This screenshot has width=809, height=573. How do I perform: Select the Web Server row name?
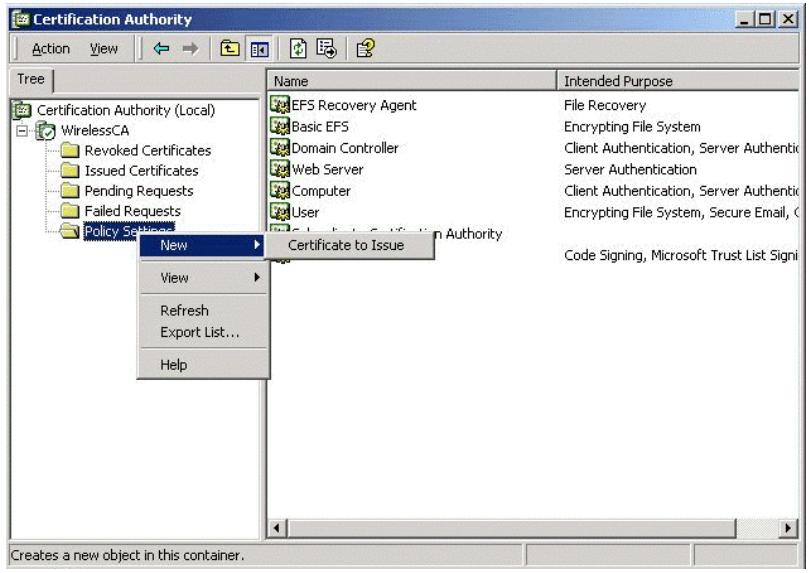pyautogui.click(x=327, y=169)
